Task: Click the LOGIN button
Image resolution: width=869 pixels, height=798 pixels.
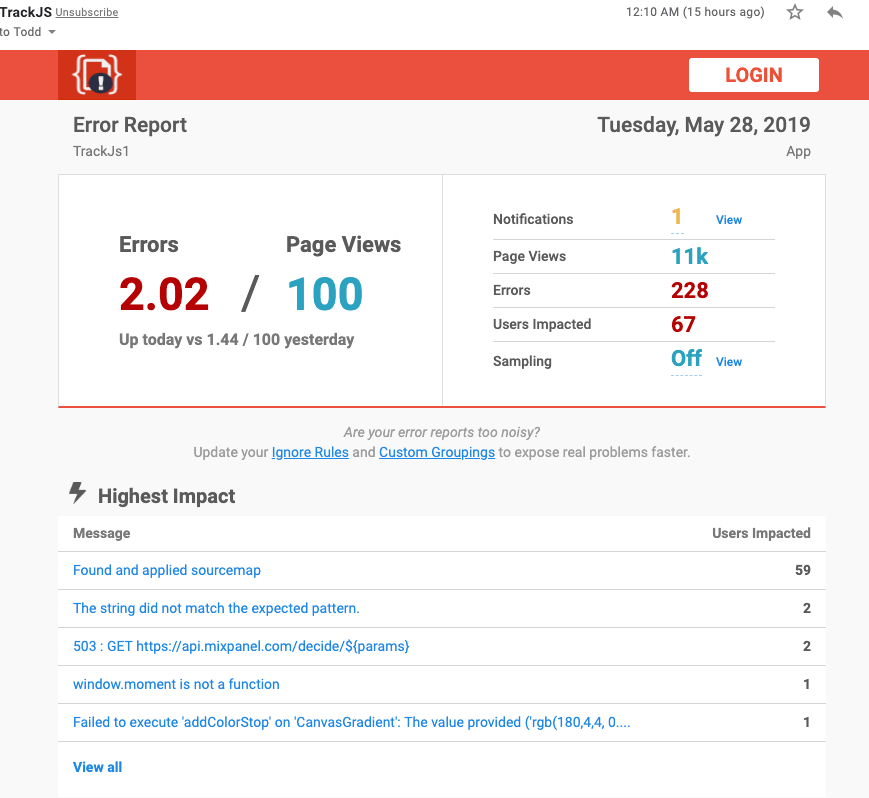Action: pos(754,75)
